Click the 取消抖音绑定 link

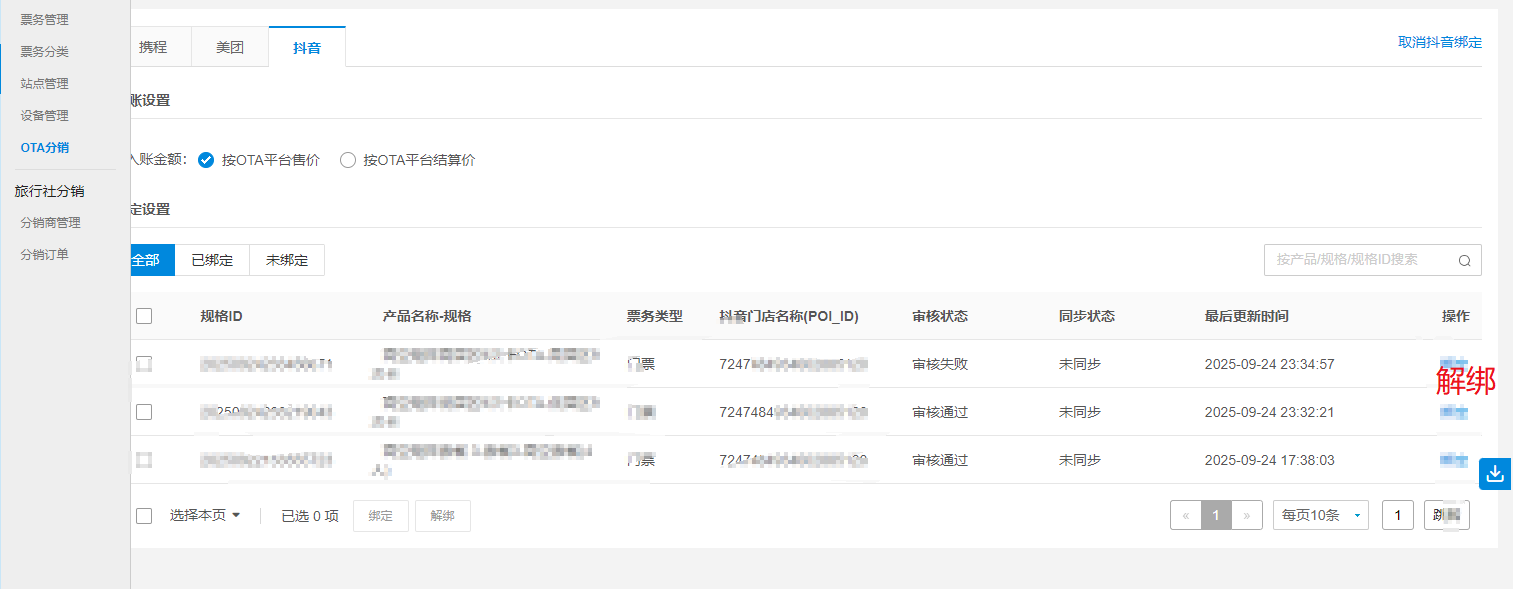(x=1439, y=42)
